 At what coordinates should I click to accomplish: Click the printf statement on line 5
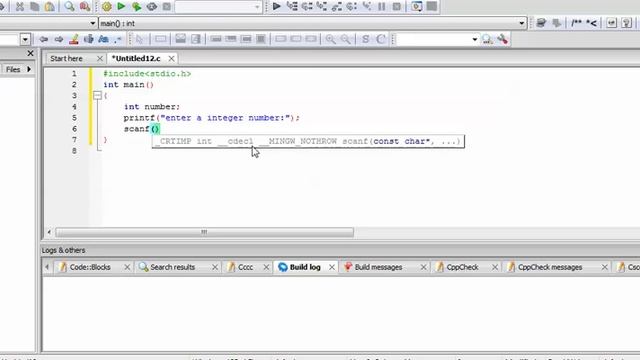click(x=211, y=118)
